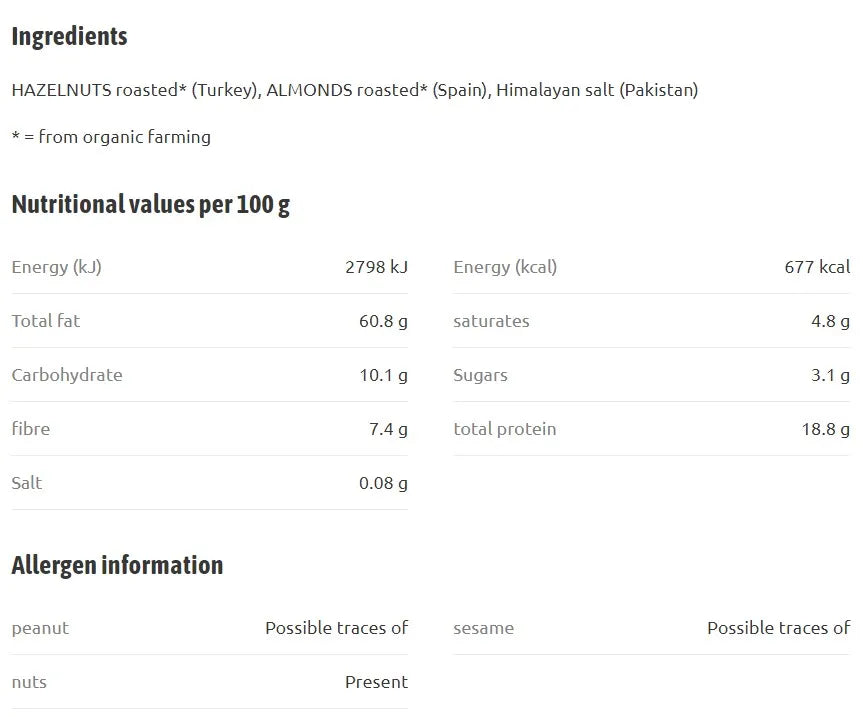
Task: Click the Nutritional values per 100 g heading
Action: (151, 205)
